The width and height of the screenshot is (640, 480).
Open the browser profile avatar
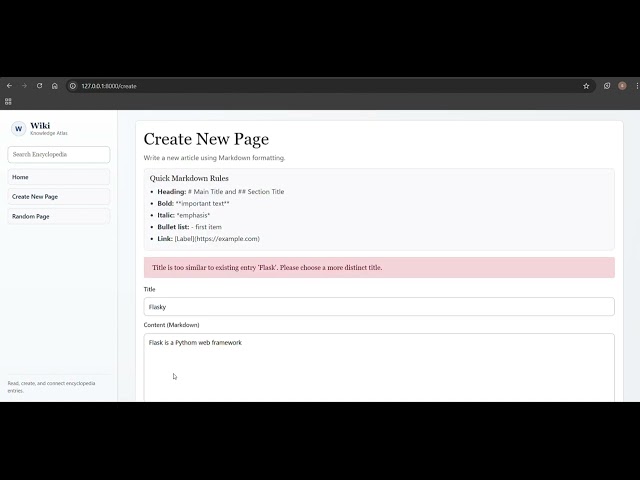(622, 86)
